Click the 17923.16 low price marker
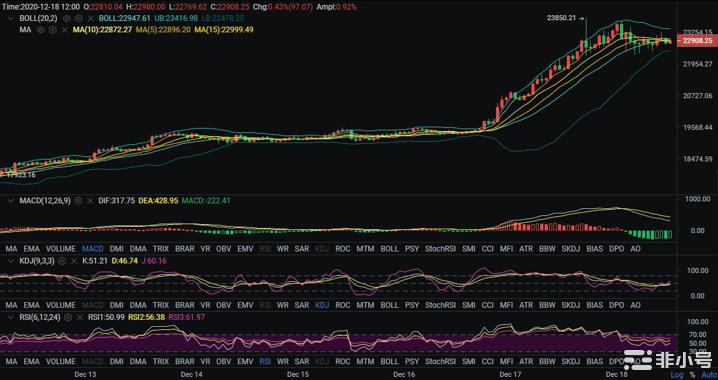This screenshot has height=380, width=718. tap(21, 175)
